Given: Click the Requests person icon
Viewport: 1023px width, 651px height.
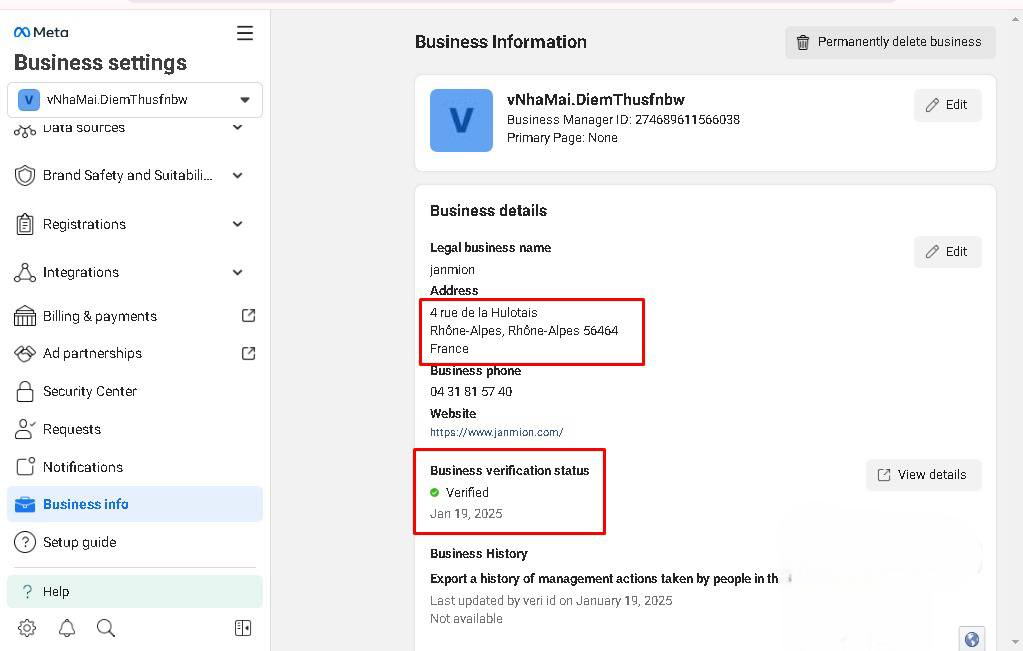Looking at the screenshot, I should click(25, 429).
